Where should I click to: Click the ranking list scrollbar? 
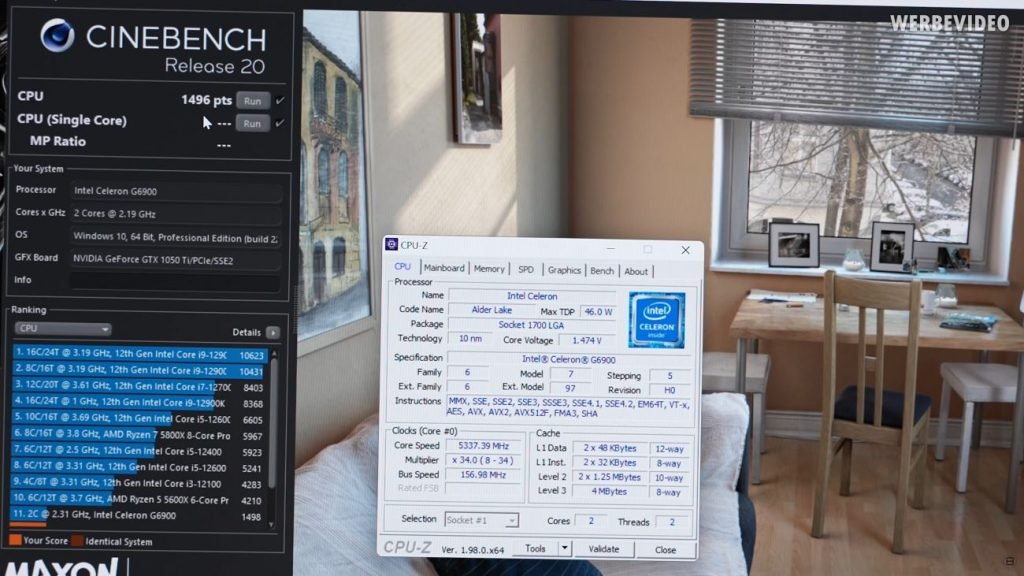click(x=272, y=424)
